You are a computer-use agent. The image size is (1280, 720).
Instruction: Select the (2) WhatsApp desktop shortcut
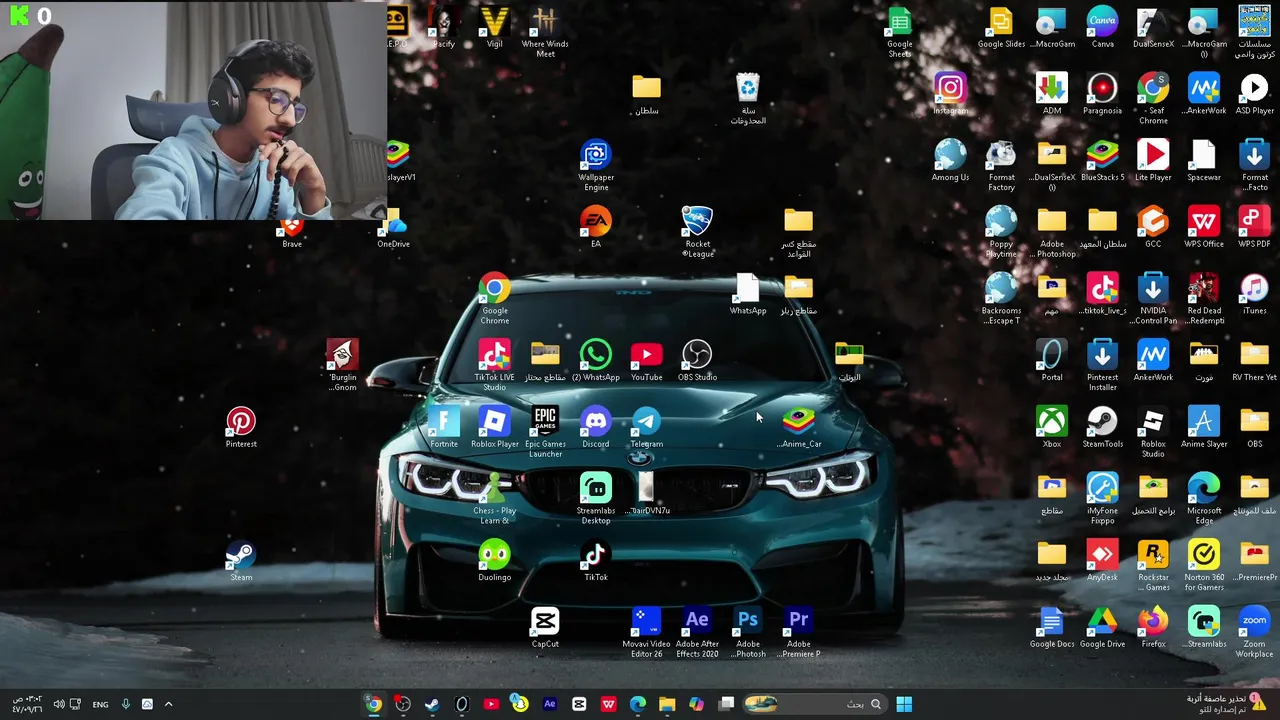pos(595,361)
